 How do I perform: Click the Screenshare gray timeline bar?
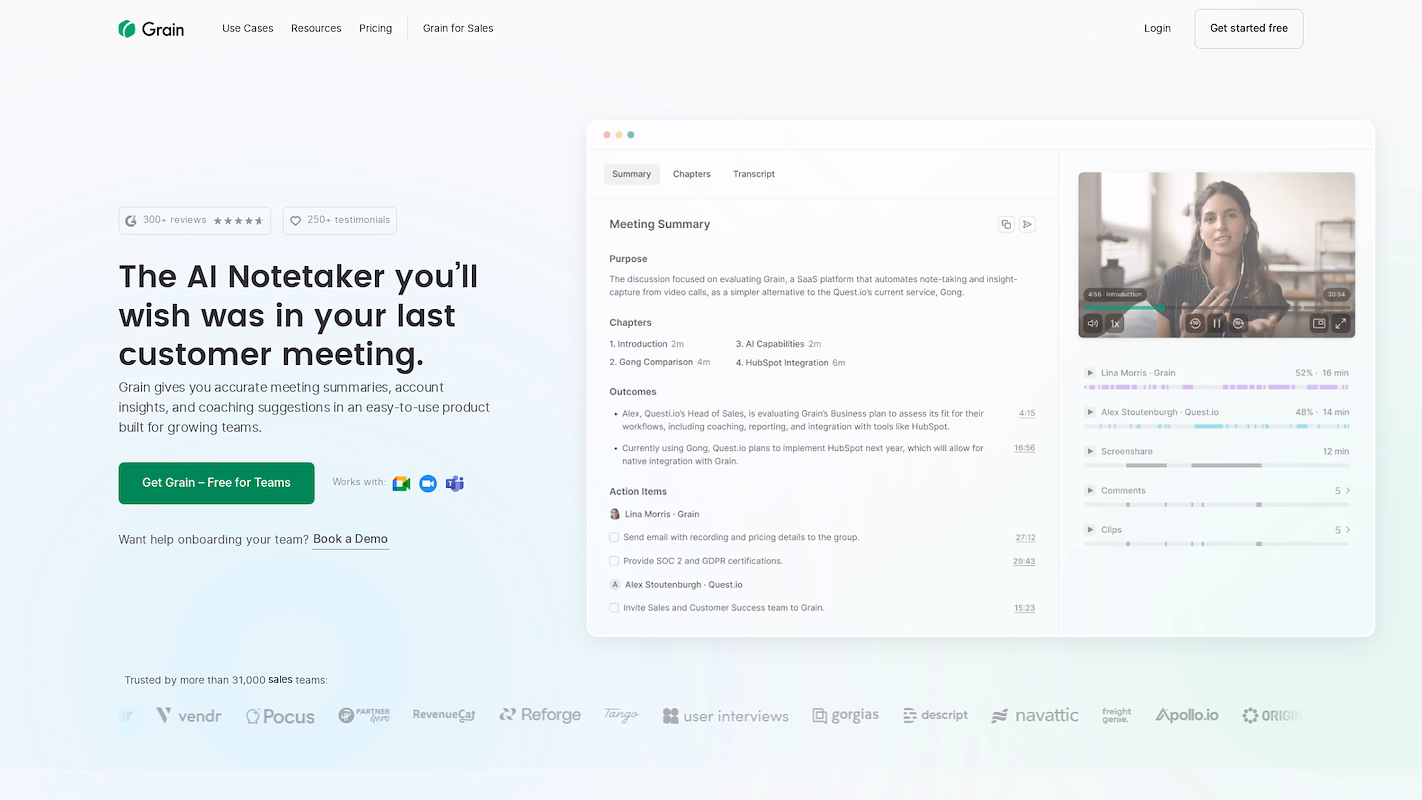pos(1217,465)
